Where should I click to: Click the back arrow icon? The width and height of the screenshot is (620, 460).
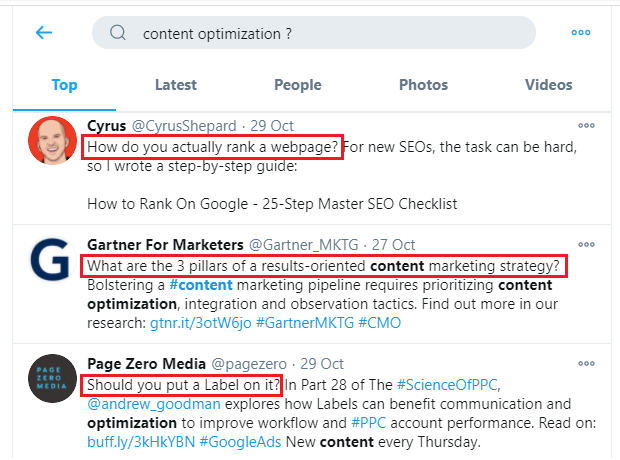click(x=43, y=33)
